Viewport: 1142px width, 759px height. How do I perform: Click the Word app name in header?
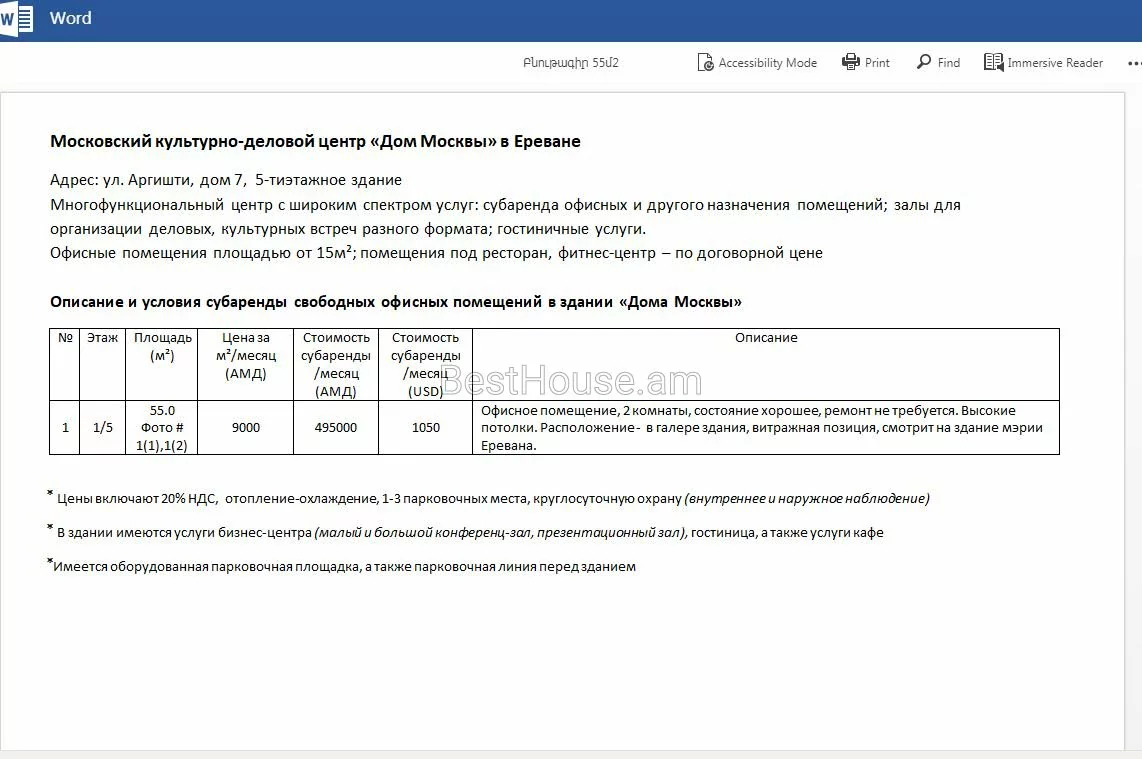pyautogui.click(x=70, y=18)
